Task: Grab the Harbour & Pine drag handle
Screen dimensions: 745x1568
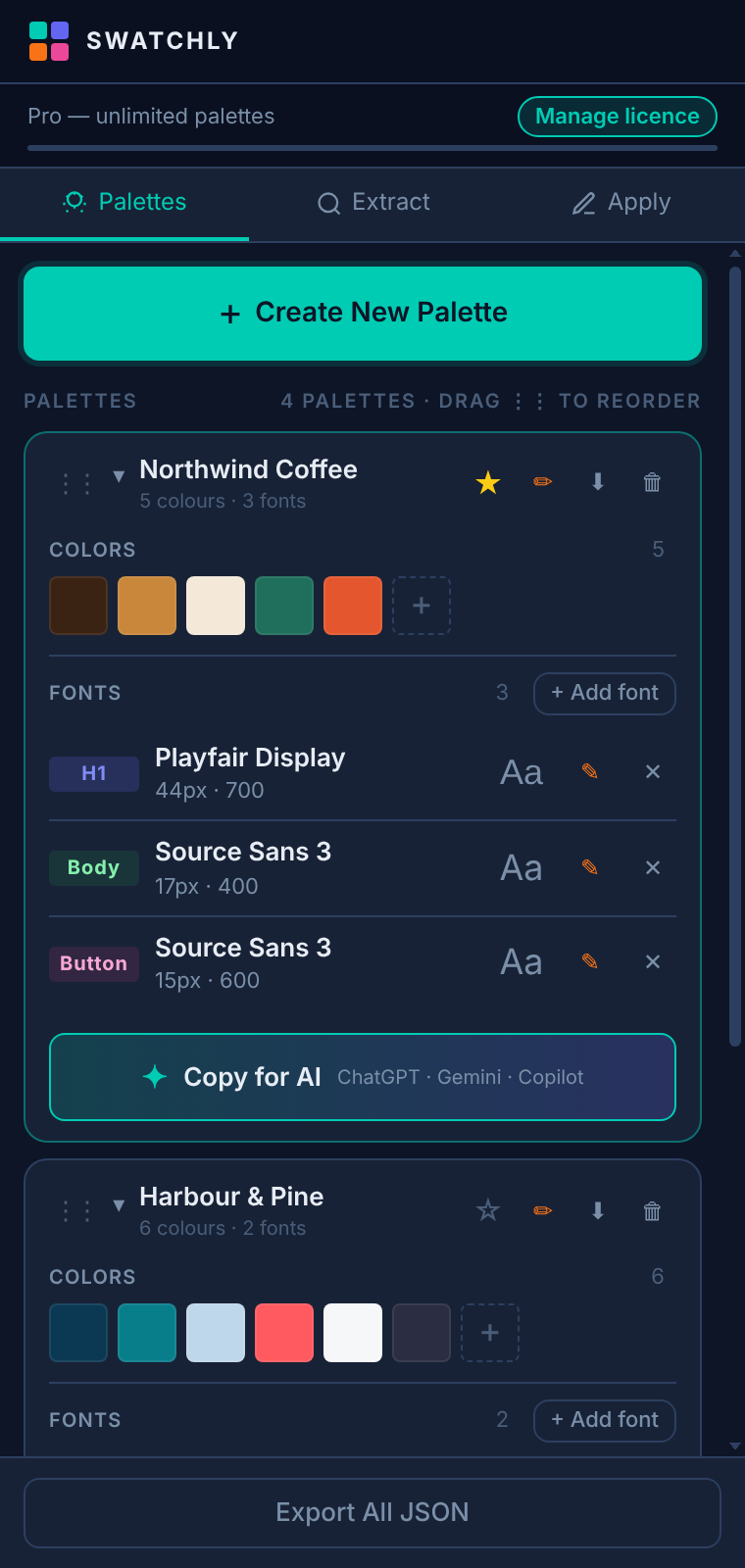Action: pyautogui.click(x=75, y=1211)
